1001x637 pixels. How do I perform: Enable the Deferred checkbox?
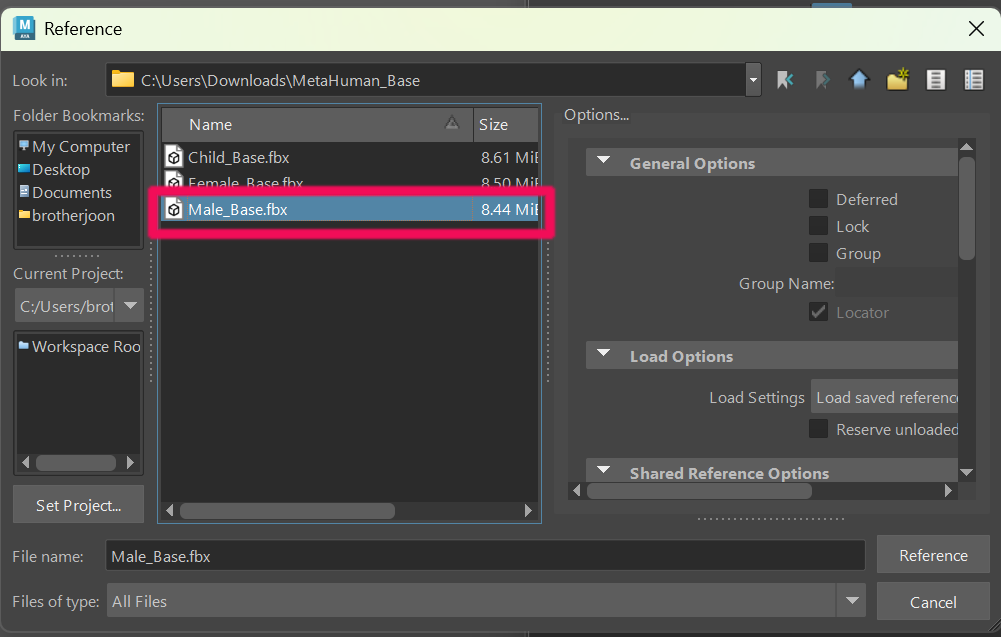tap(818, 199)
